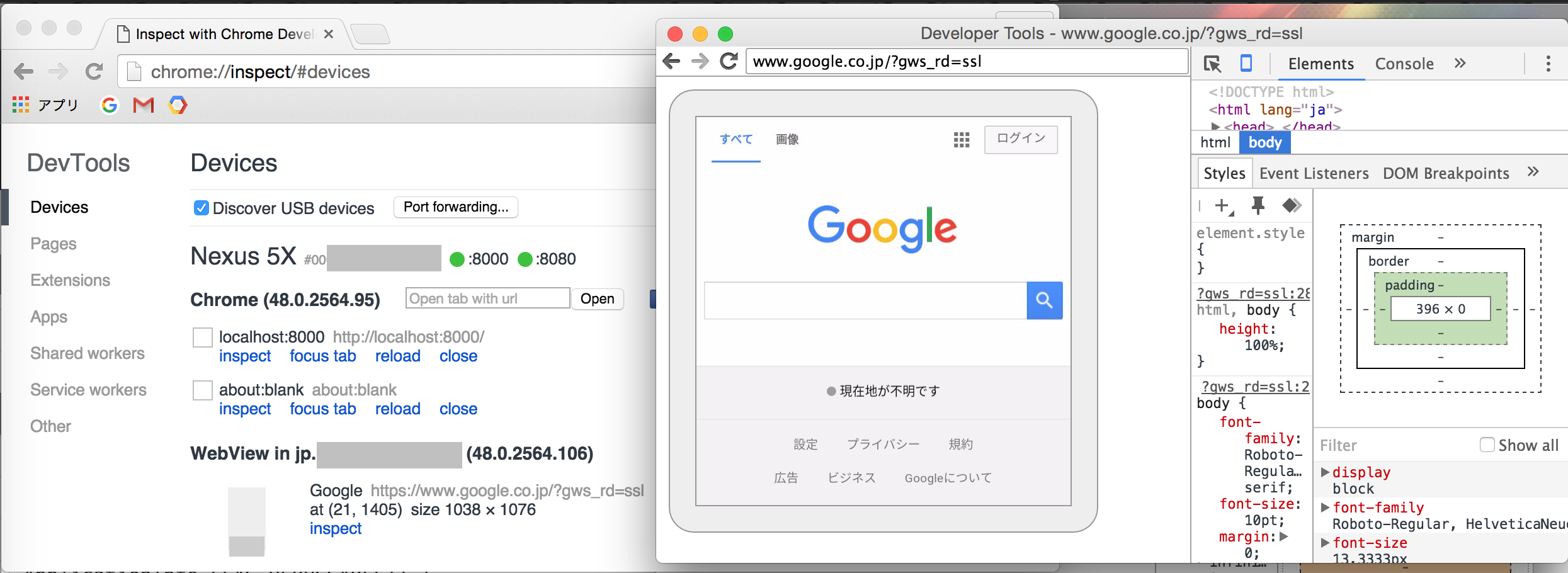Image resolution: width=1568 pixels, height=573 pixels.
Task: Open the DevTools three-dot menu
Action: tap(1548, 64)
